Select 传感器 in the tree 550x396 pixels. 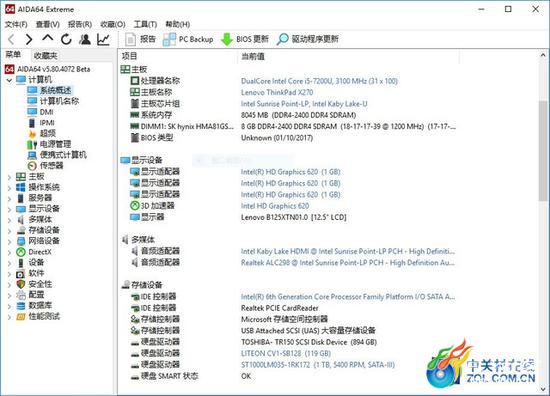point(52,166)
